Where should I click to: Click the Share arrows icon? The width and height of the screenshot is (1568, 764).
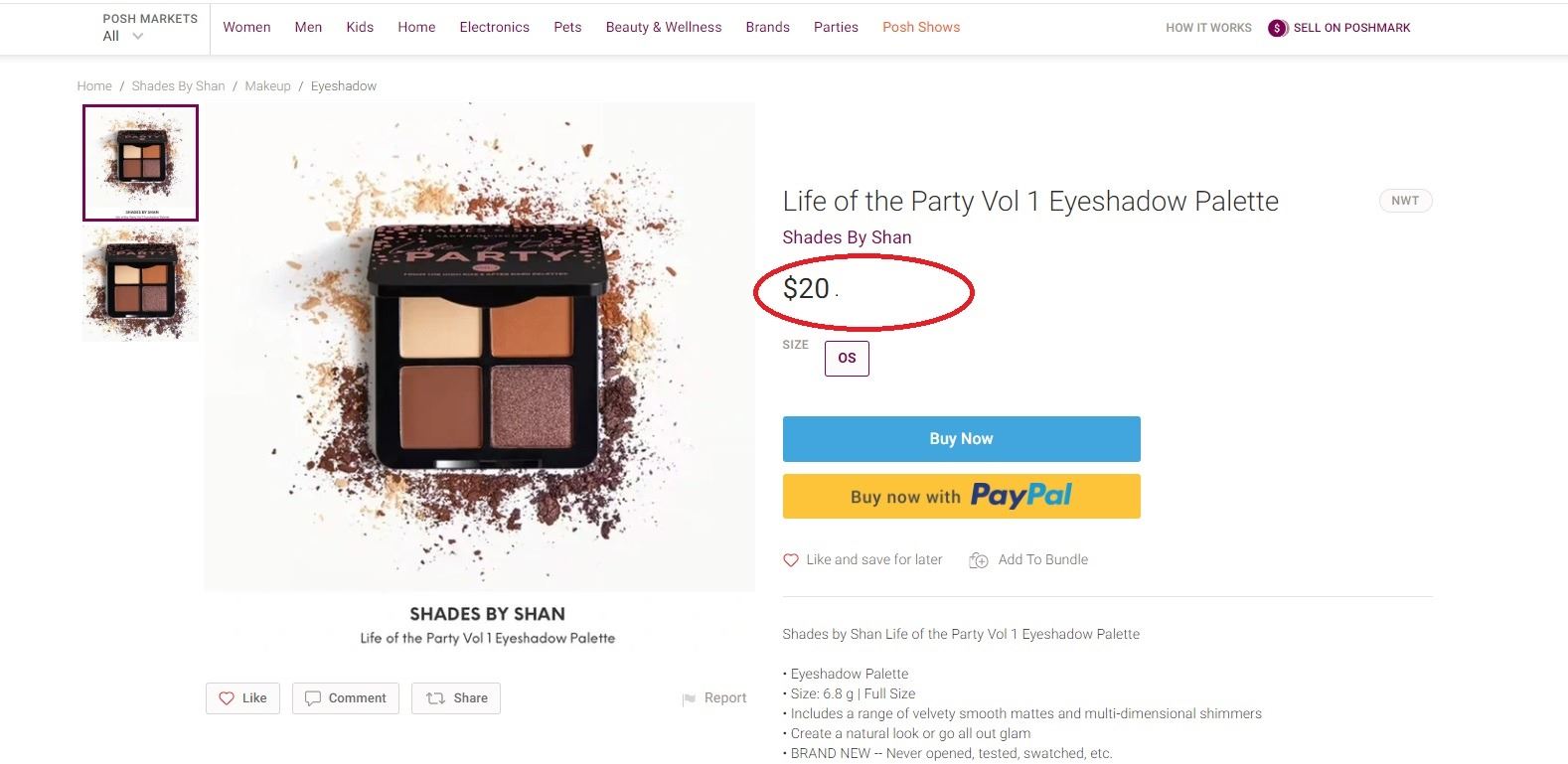pos(435,698)
